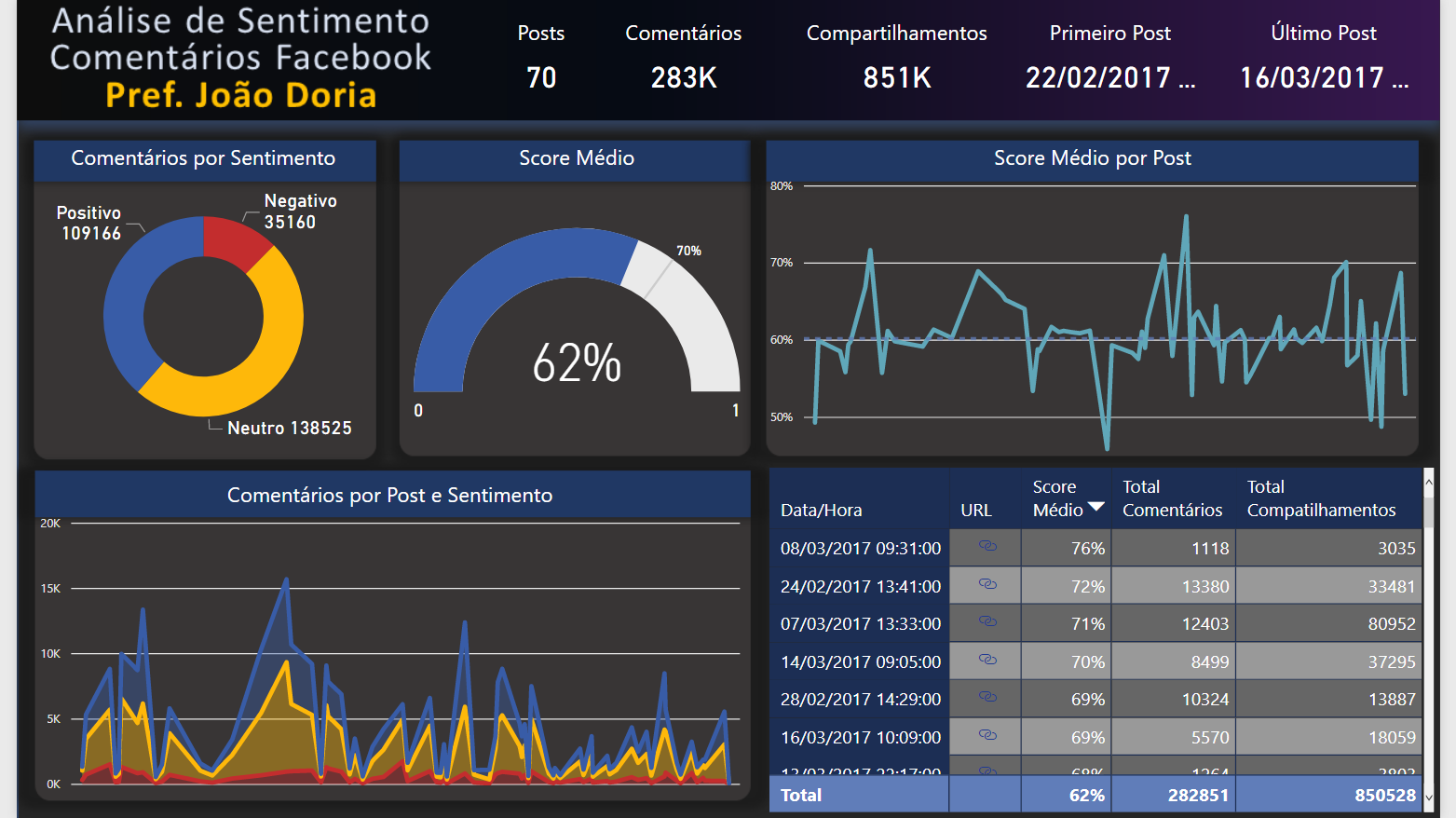Click the table scrollbar up arrow
Screen dimensions: 1456x818
click(x=1429, y=482)
